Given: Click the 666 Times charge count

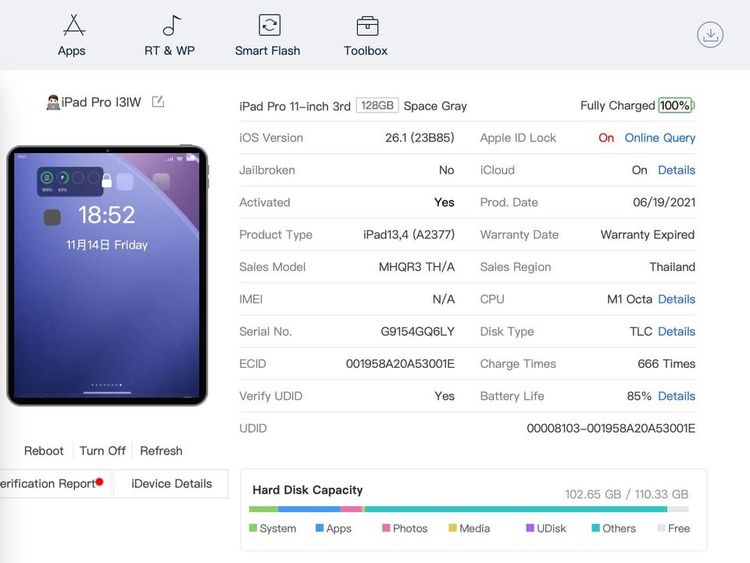Looking at the screenshot, I should pyautogui.click(x=666, y=364).
